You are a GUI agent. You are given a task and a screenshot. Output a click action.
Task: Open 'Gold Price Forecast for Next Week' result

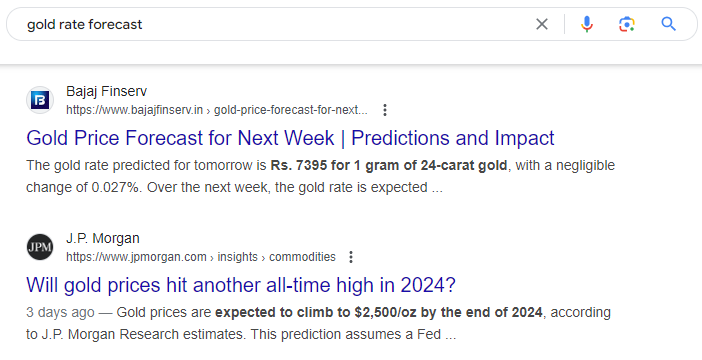(290, 138)
